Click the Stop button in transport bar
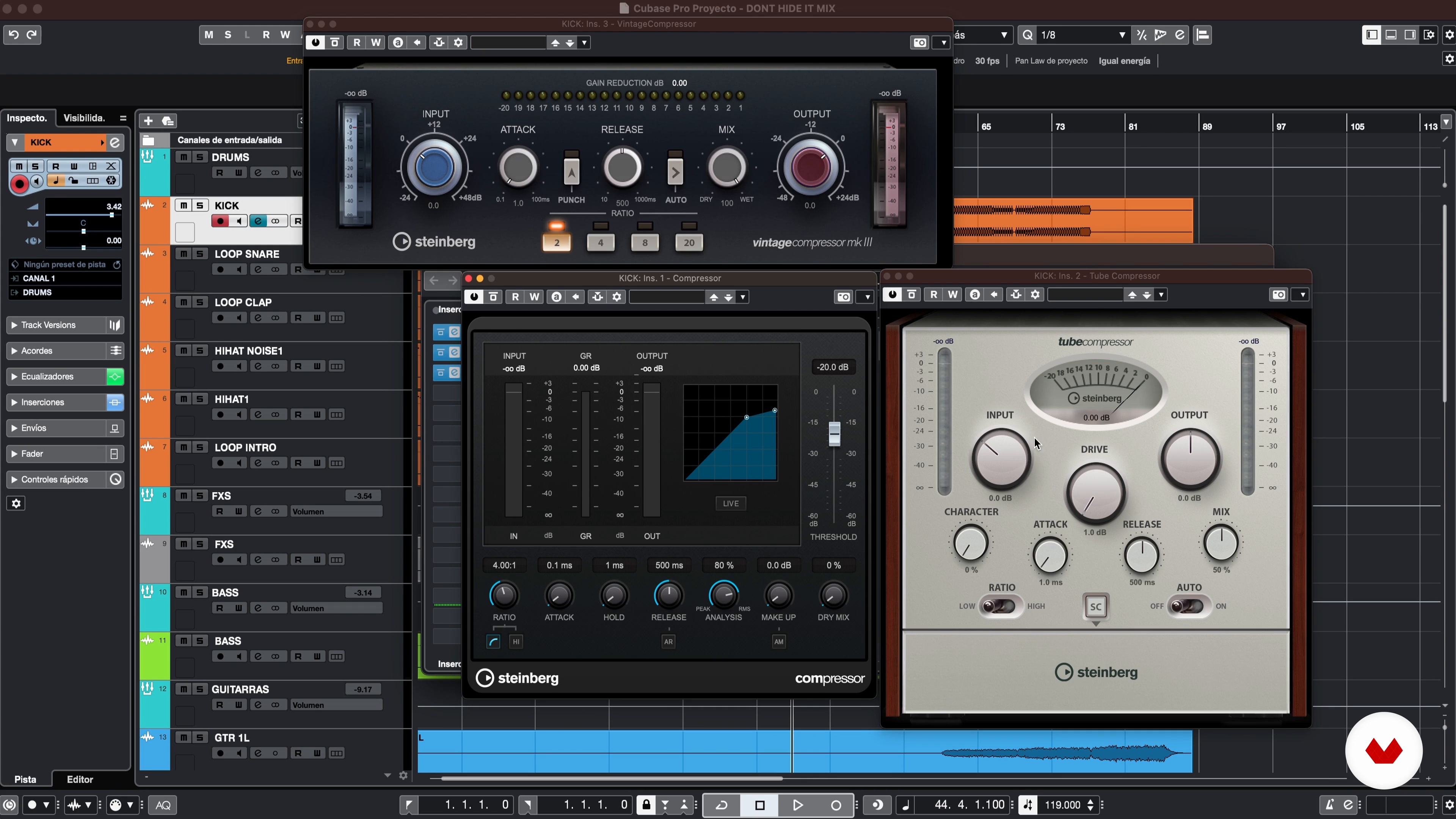Image resolution: width=1456 pixels, height=819 pixels. coord(759,805)
